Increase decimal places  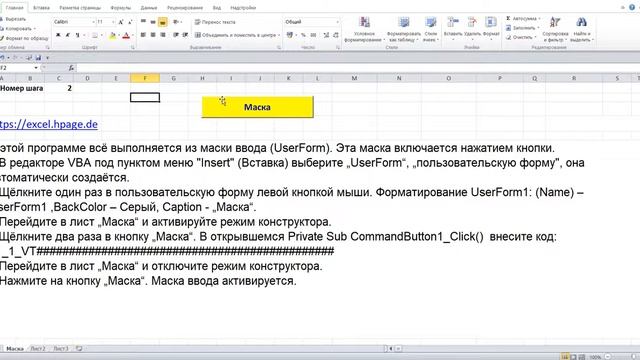tap(326, 36)
